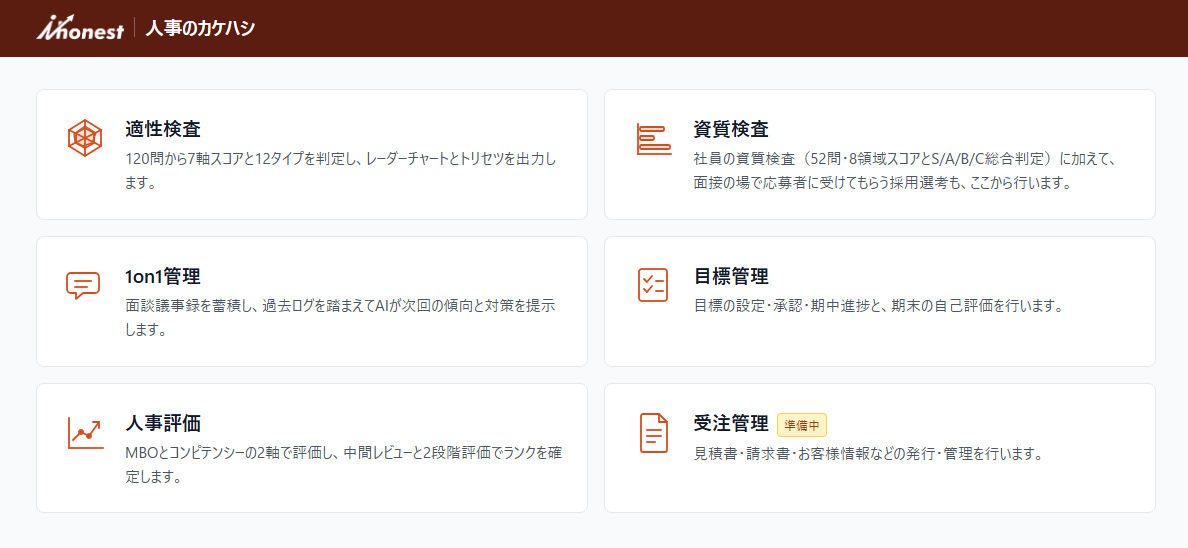Click the 1on1管理 description about 面談議事録
The height and width of the screenshot is (548, 1188).
click(341, 318)
